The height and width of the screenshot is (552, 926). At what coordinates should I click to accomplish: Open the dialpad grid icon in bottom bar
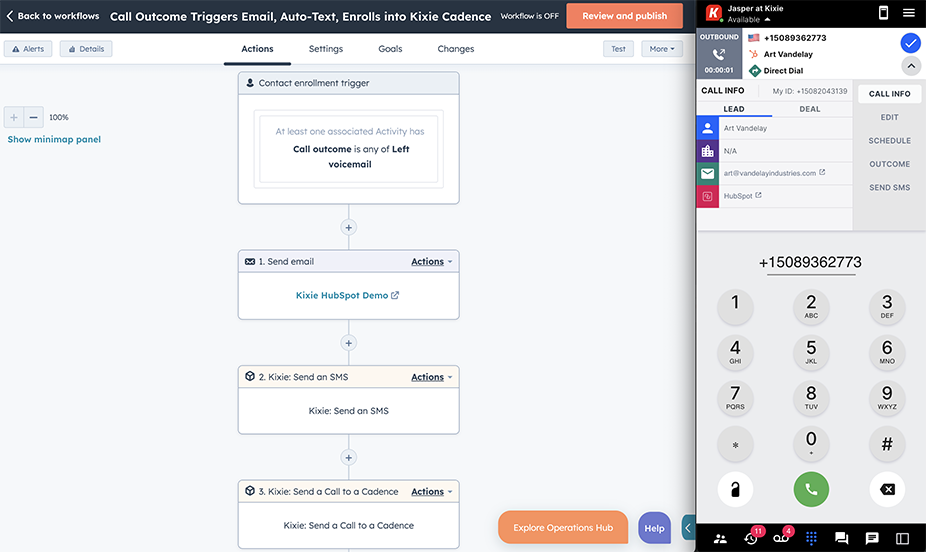[x=811, y=538]
